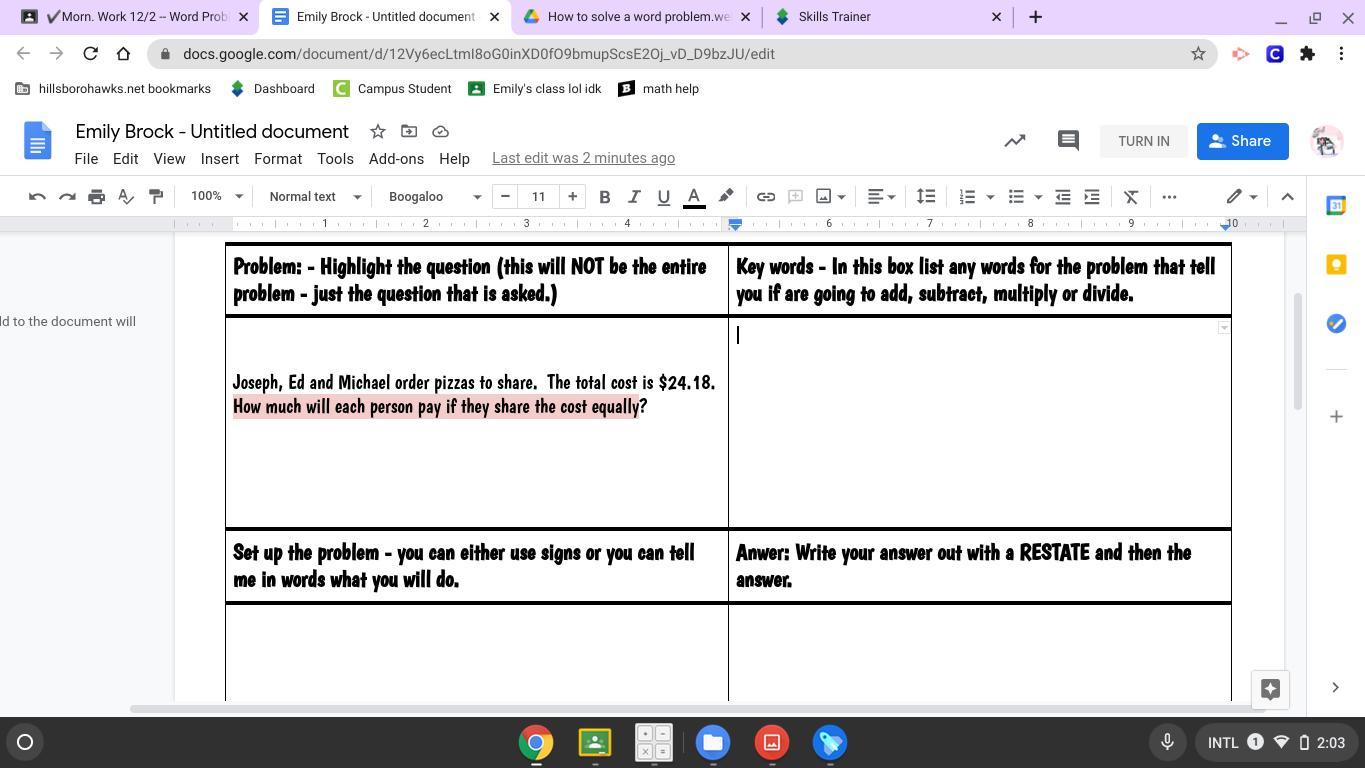Open the 'Last edit was 2 minutes ago' link
The height and width of the screenshot is (768, 1365).
583,158
